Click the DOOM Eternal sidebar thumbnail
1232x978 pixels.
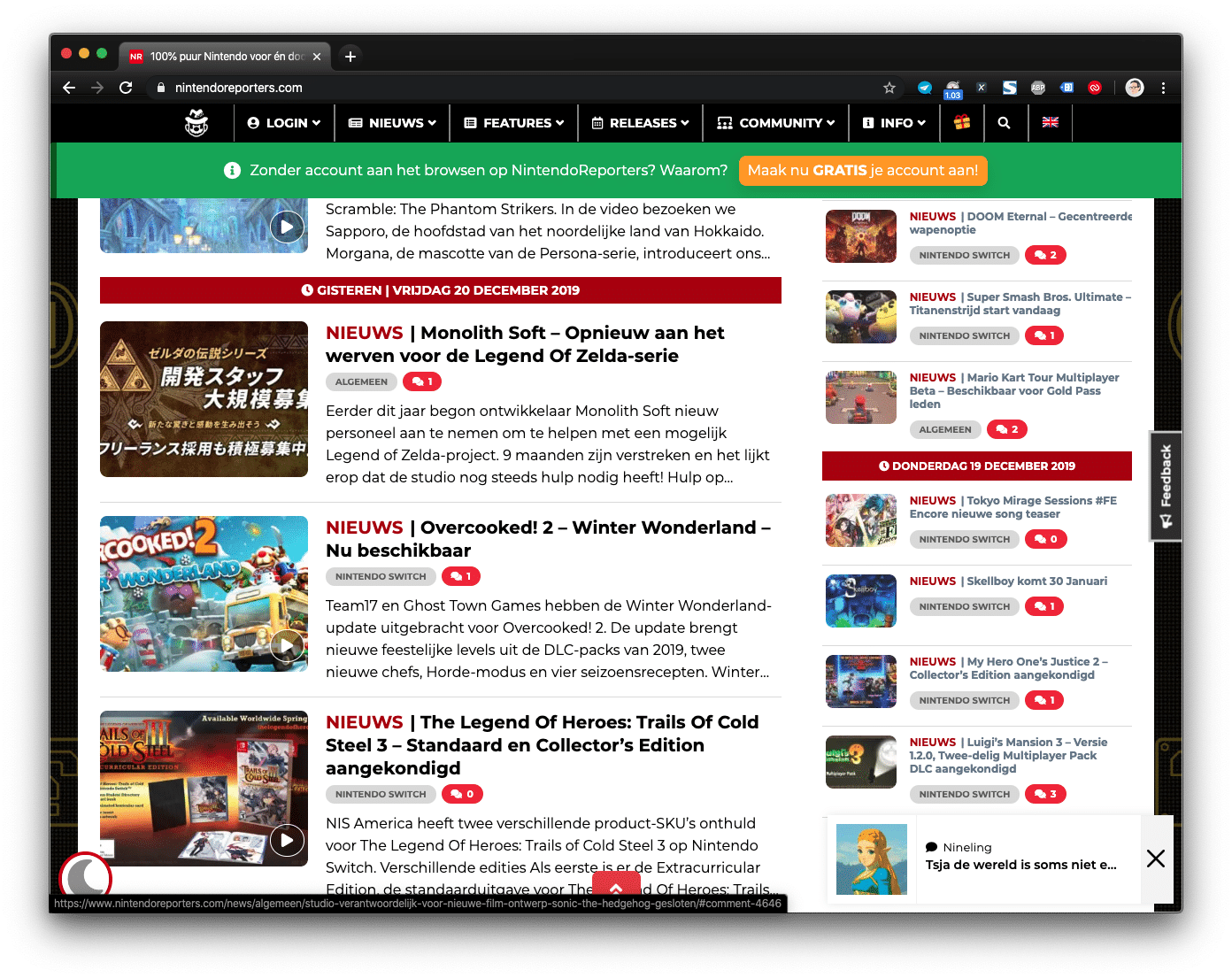(861, 236)
